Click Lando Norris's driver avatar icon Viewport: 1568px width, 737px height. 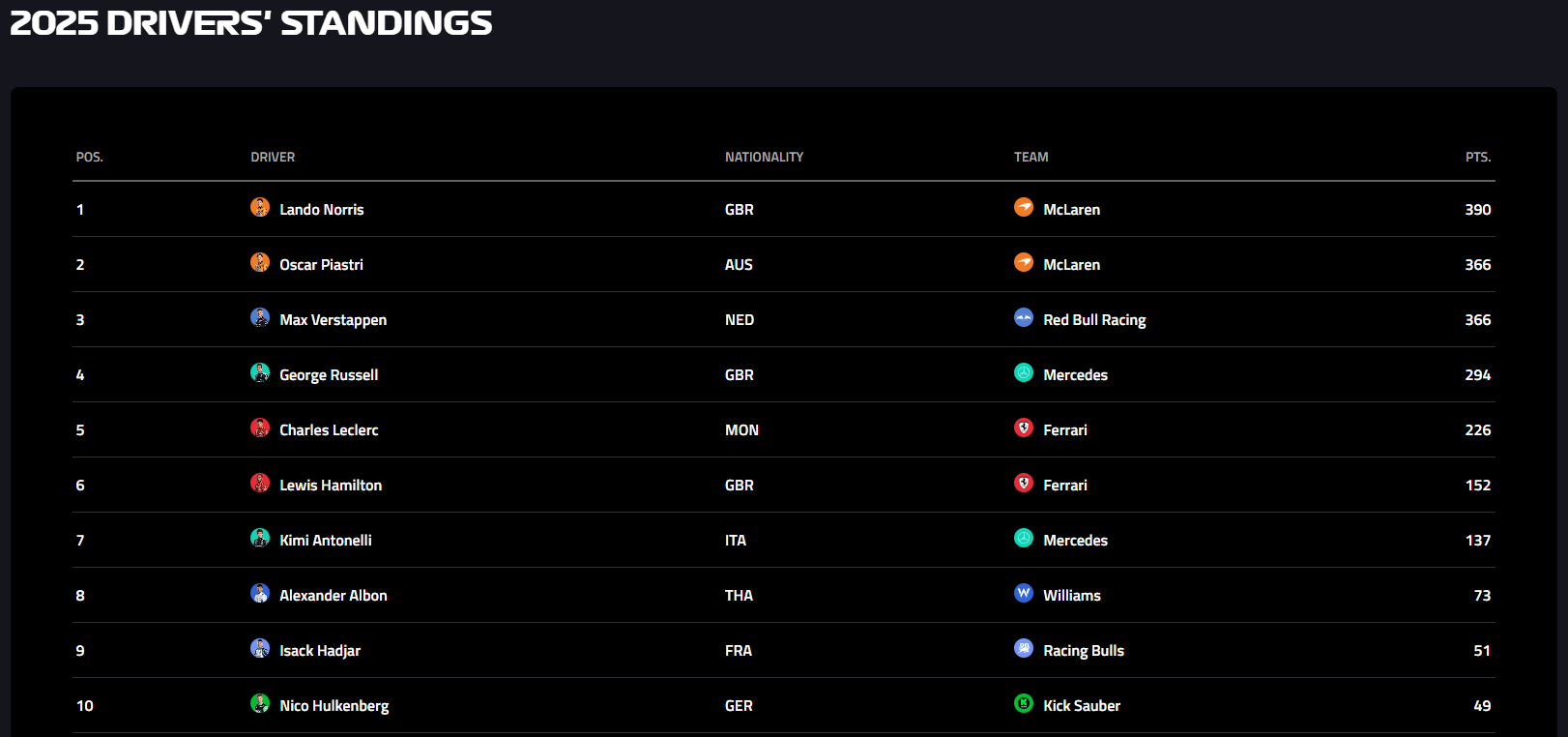click(x=260, y=207)
